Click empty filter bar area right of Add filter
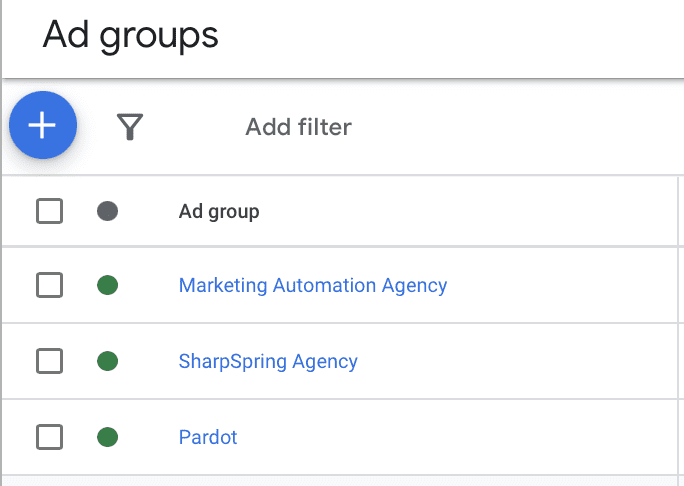 pos(520,127)
